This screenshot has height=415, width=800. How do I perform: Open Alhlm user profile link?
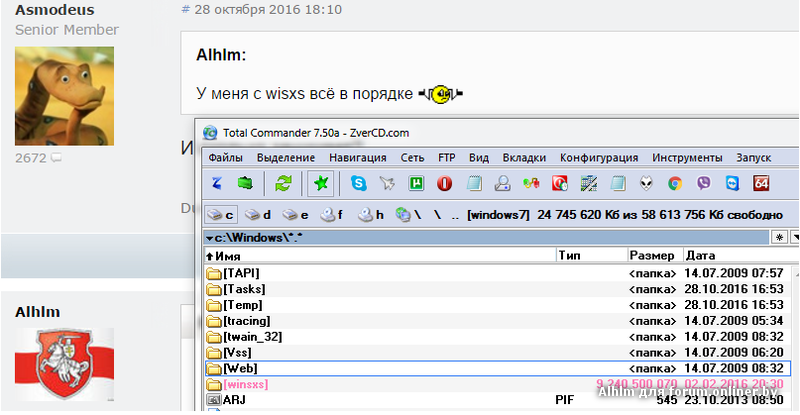click(37, 312)
